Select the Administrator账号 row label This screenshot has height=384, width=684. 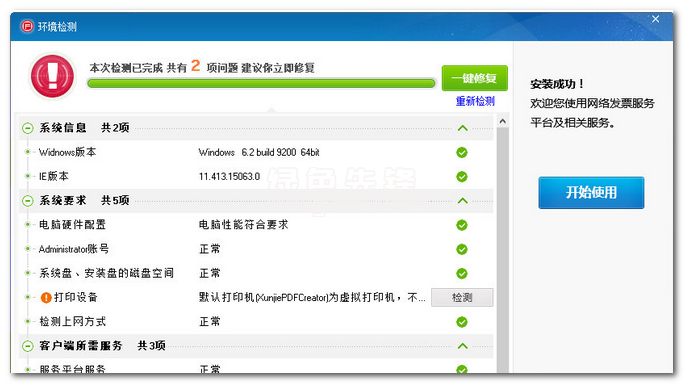pyautogui.click(x=73, y=249)
